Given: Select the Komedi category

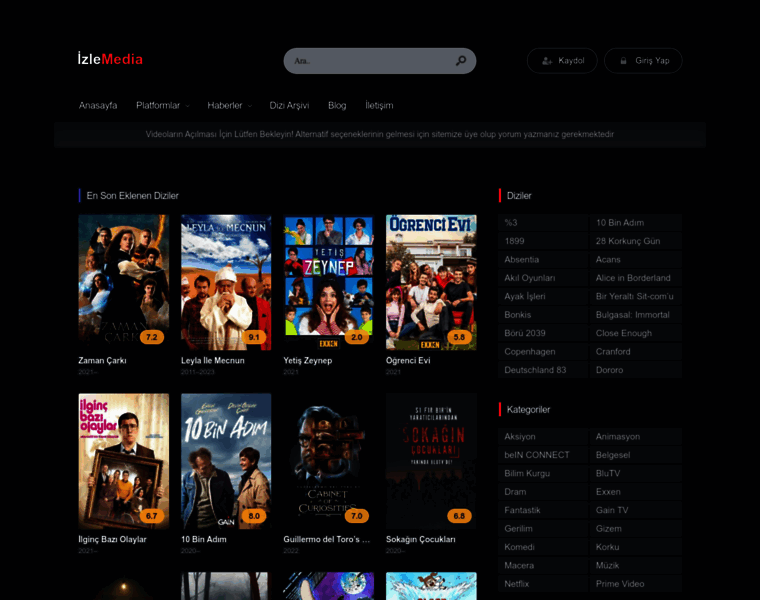Looking at the screenshot, I should [543, 547].
